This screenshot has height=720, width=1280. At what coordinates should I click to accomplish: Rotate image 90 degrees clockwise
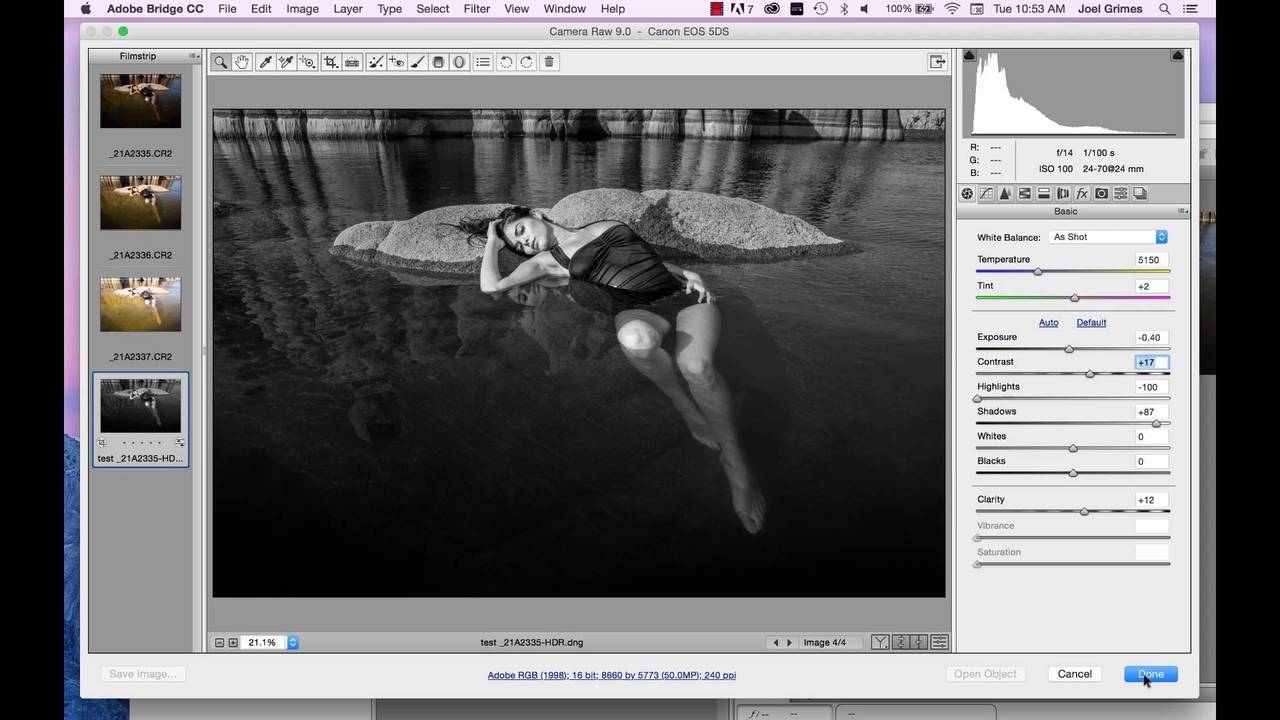[527, 62]
